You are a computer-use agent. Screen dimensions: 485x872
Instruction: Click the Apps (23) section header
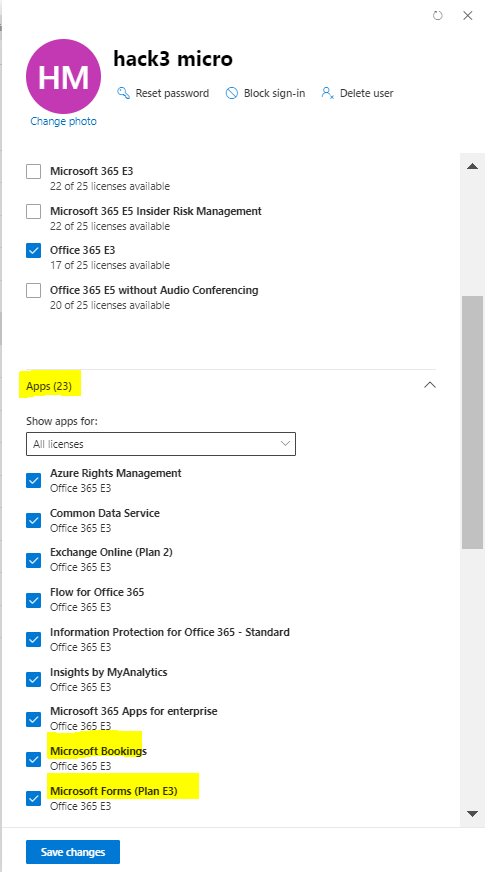(49, 386)
